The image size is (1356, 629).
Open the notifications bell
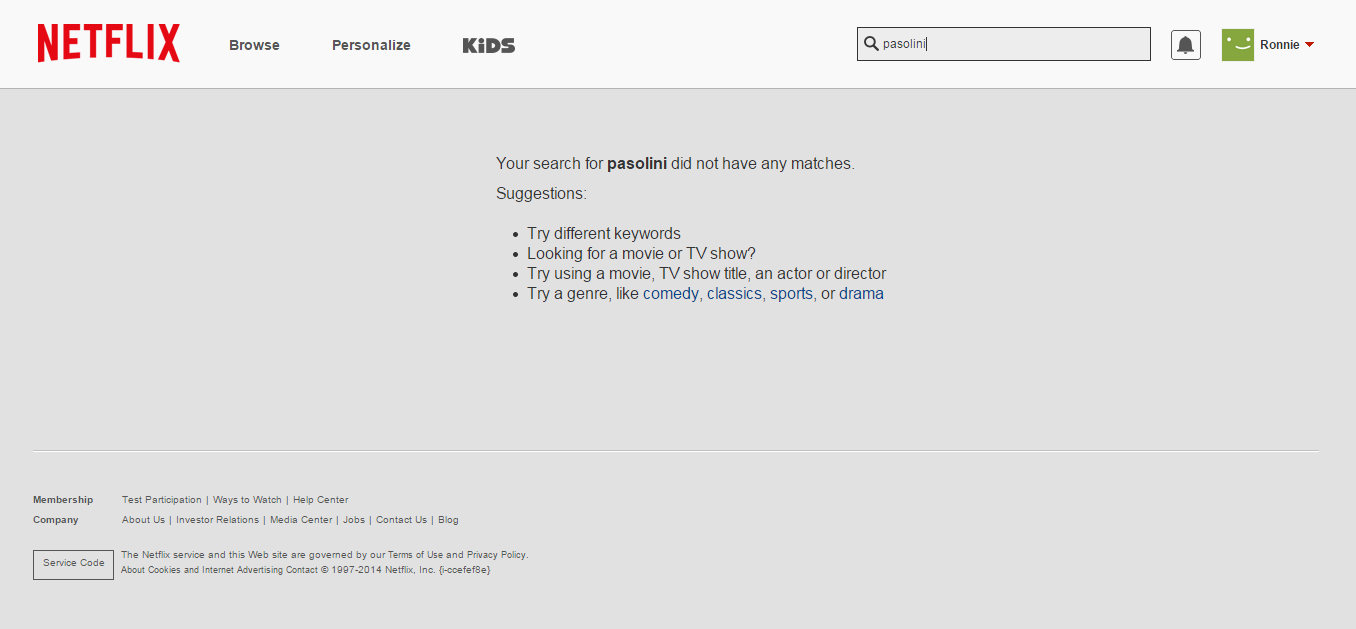(x=1185, y=45)
